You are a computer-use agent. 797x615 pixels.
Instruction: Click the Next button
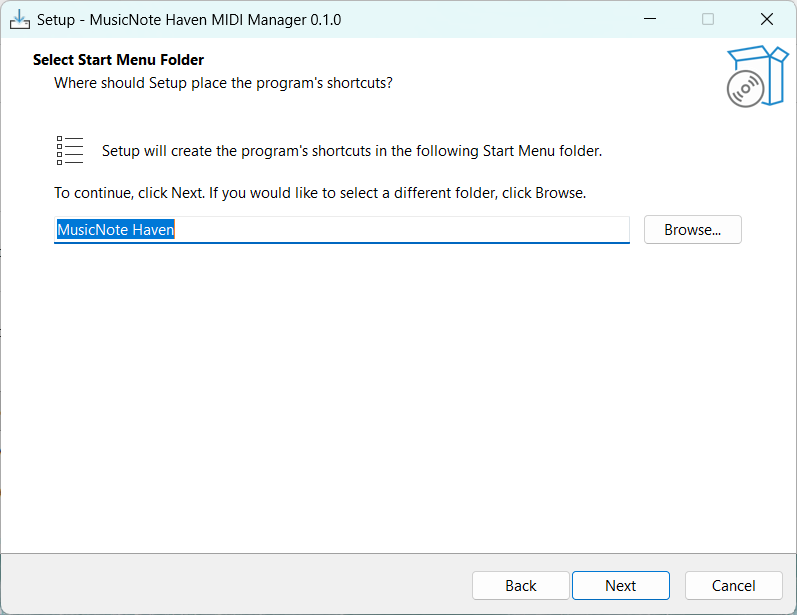tap(621, 586)
